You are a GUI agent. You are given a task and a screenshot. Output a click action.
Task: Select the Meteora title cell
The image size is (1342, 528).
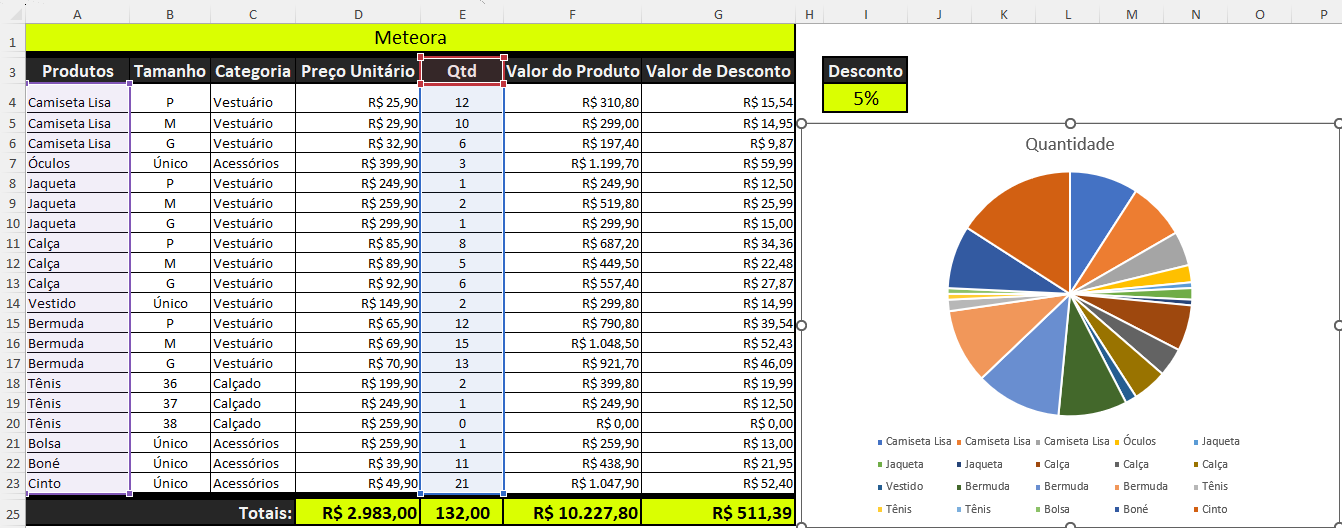(410, 38)
